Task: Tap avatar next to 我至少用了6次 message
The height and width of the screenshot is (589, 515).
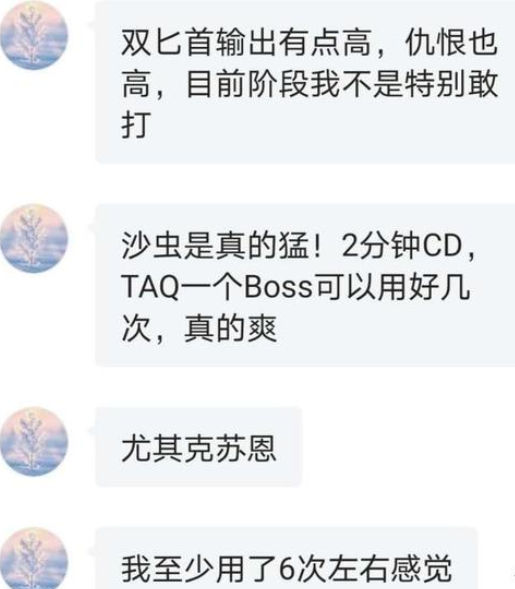Action: [34, 559]
